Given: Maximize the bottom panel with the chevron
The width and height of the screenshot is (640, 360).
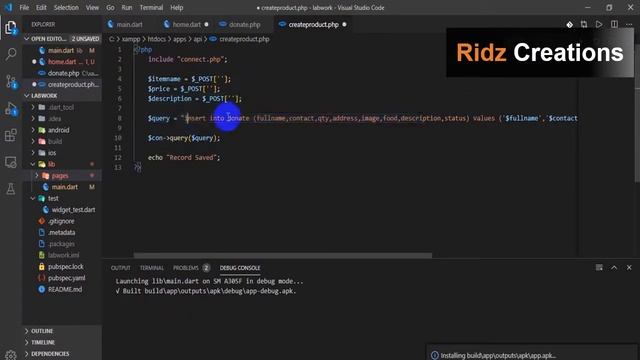Looking at the screenshot, I should [x=614, y=268].
